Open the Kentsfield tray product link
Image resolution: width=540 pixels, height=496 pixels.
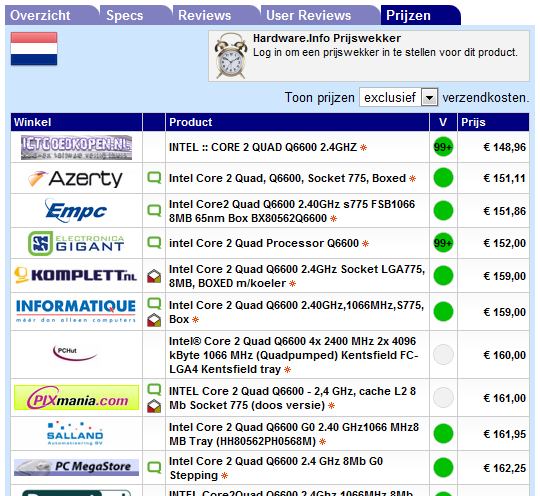pyautogui.click(x=293, y=355)
